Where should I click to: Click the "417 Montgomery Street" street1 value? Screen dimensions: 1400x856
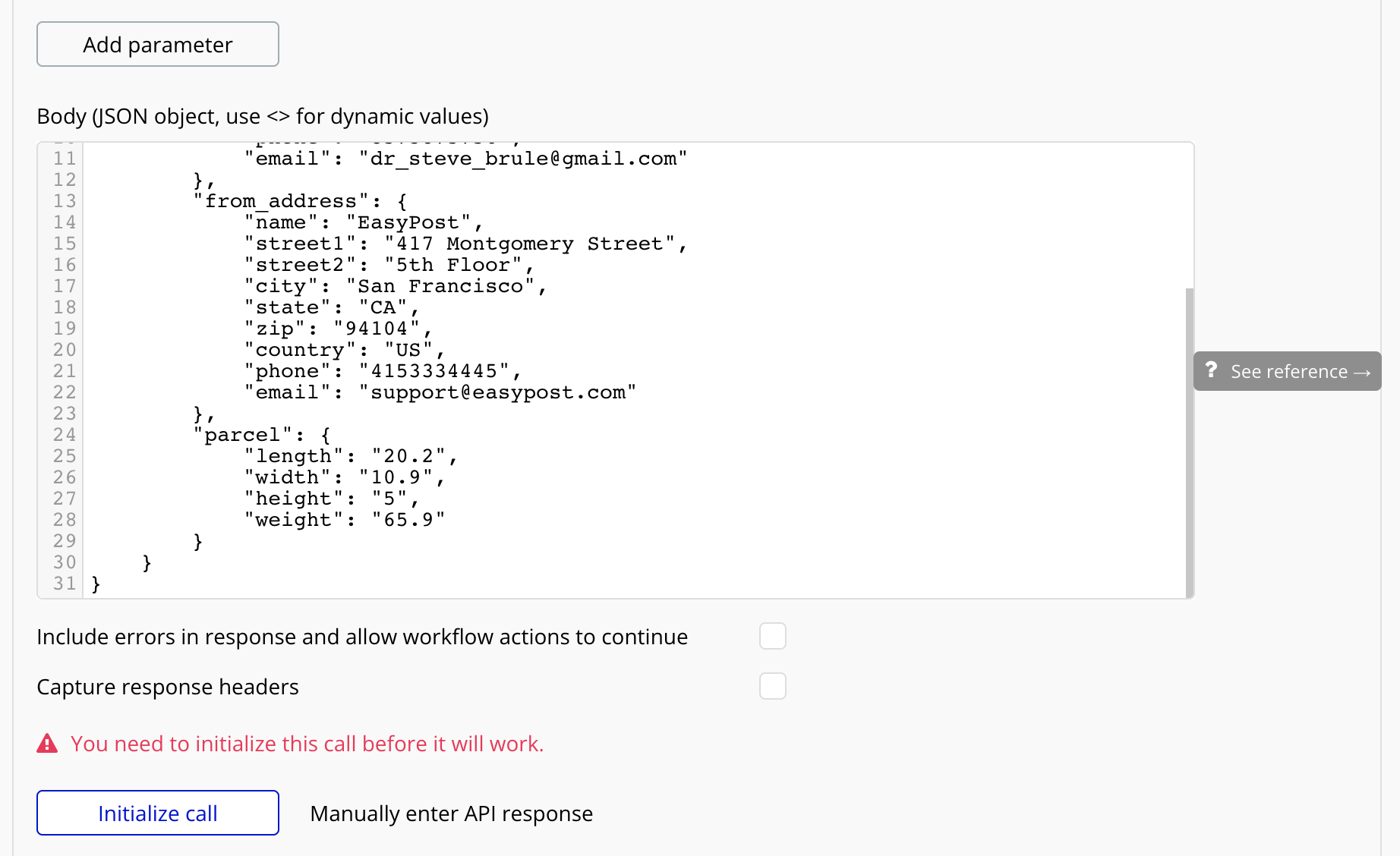point(529,244)
